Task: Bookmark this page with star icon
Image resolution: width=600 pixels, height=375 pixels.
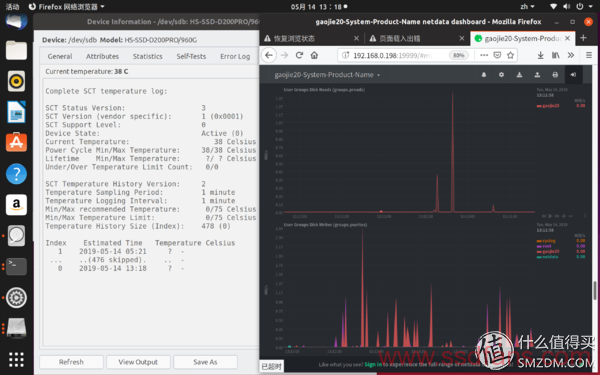Action: [510, 55]
